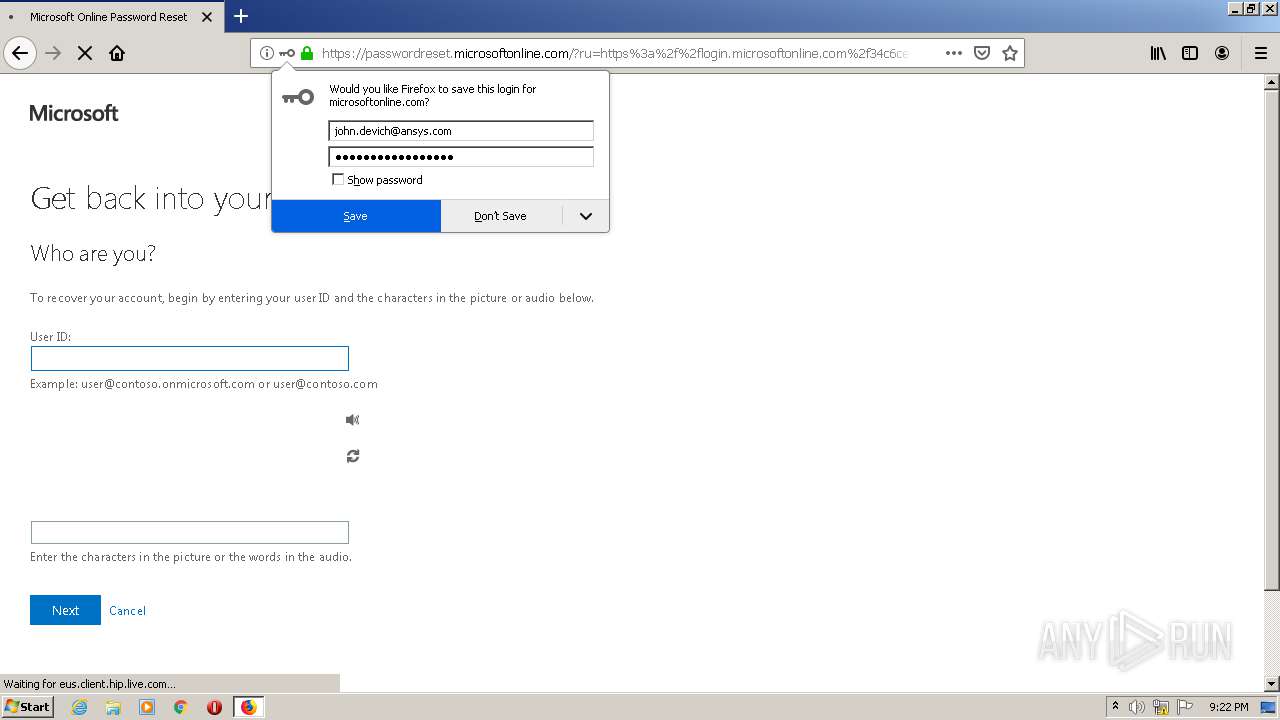Click the address bar URL
The width and height of the screenshot is (1280, 720).
pyautogui.click(x=615, y=53)
